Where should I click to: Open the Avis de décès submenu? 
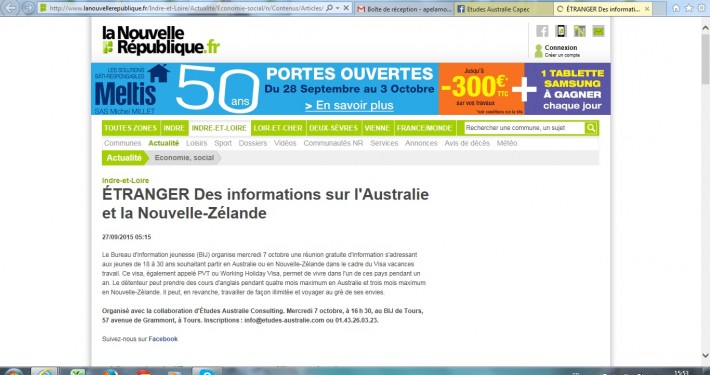467,143
